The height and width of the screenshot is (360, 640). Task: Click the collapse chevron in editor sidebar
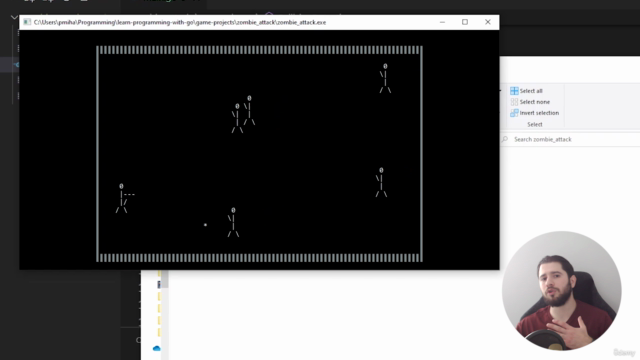(14, 17)
